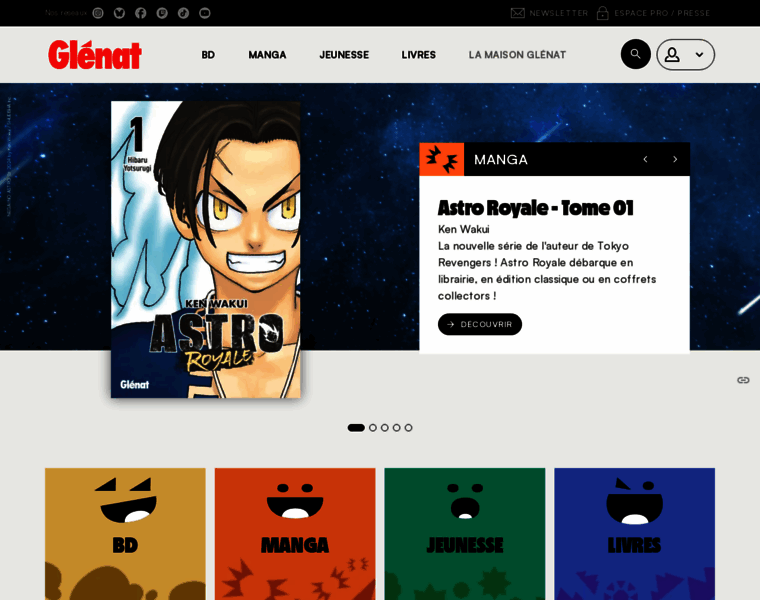Open the YouTube social icon
Image resolution: width=760 pixels, height=600 pixels.
205,13
